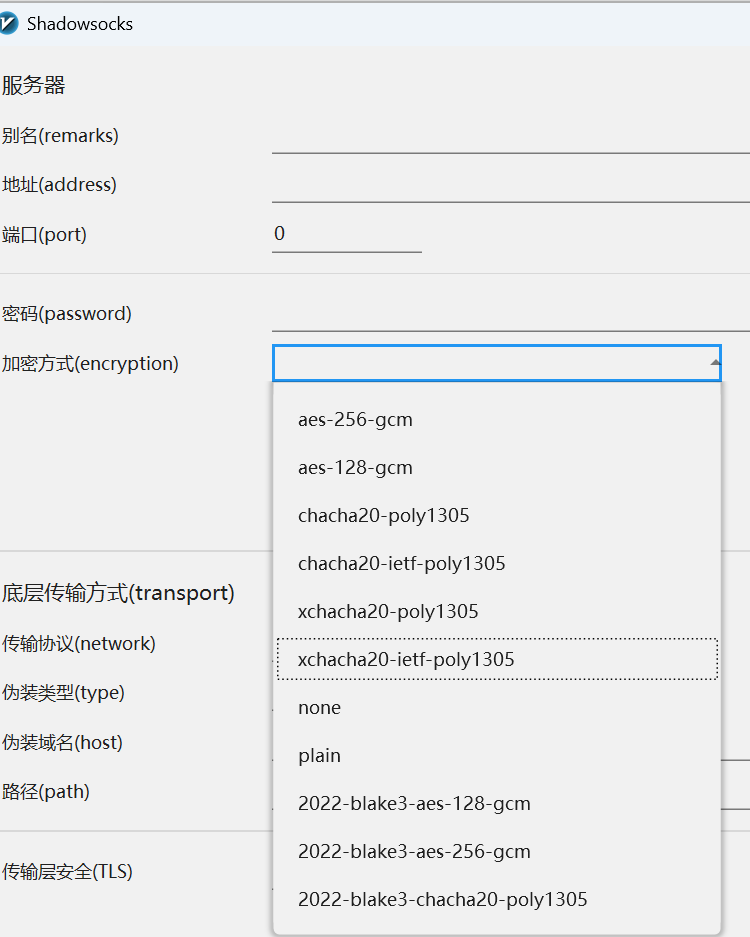Viewport: 750px width, 937px height.
Task: Choose 2022-blake3-aes-128-gcm option
Action: click(497, 803)
